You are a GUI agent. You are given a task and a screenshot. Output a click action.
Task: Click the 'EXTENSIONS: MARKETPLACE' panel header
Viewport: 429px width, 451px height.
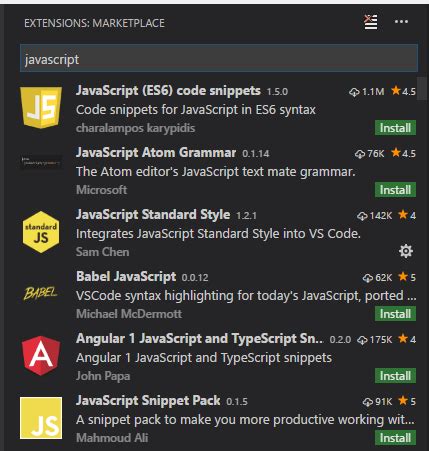point(94,23)
